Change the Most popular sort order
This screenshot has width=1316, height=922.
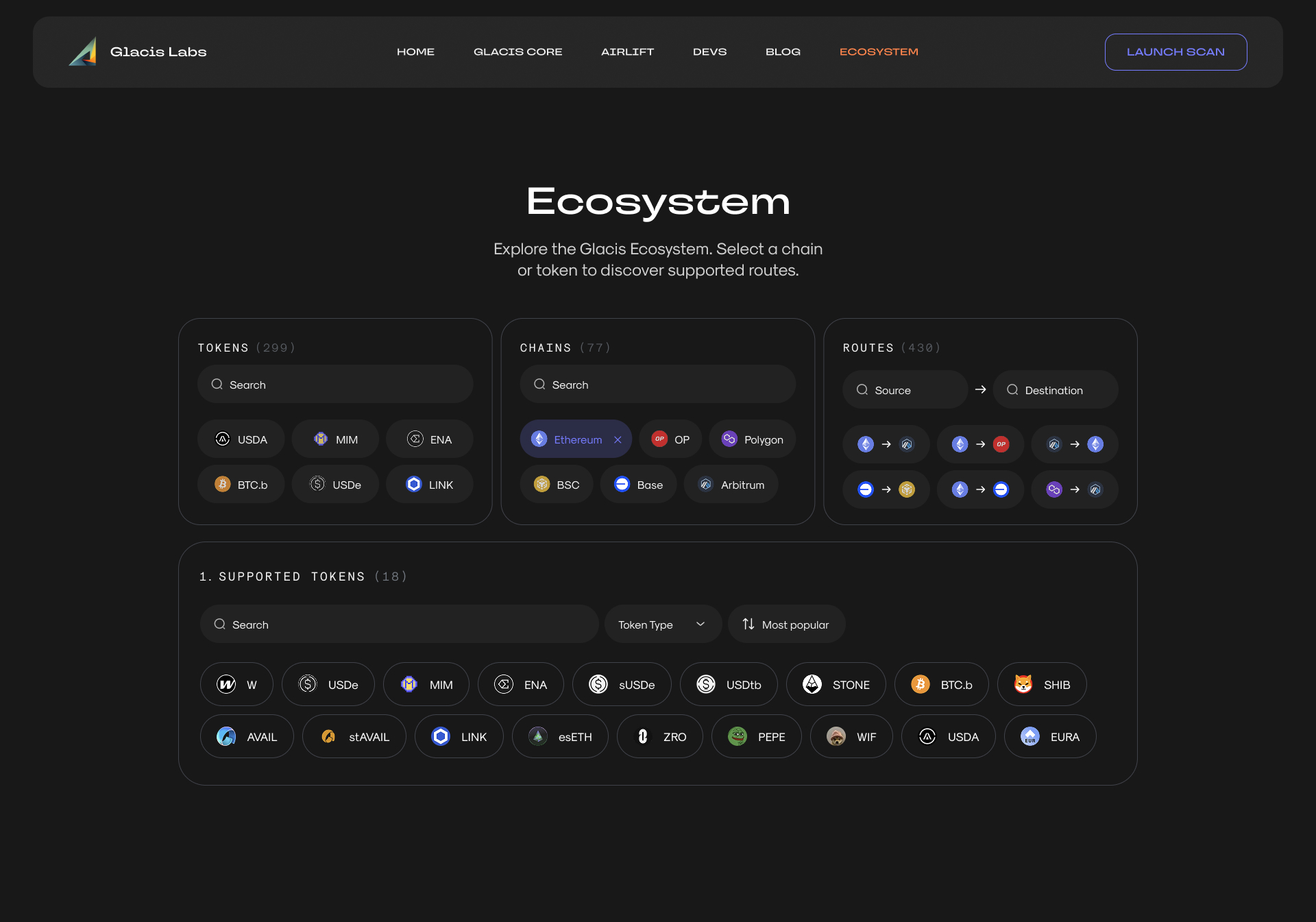(x=786, y=624)
